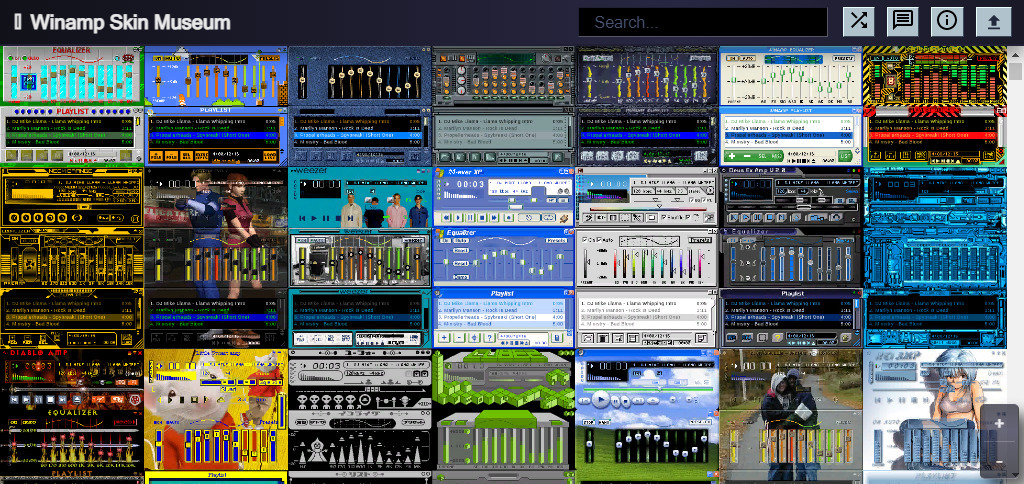The height and width of the screenshot is (484, 1024).
Task: Open the black-and-white alien icons skin
Action: (x=359, y=416)
